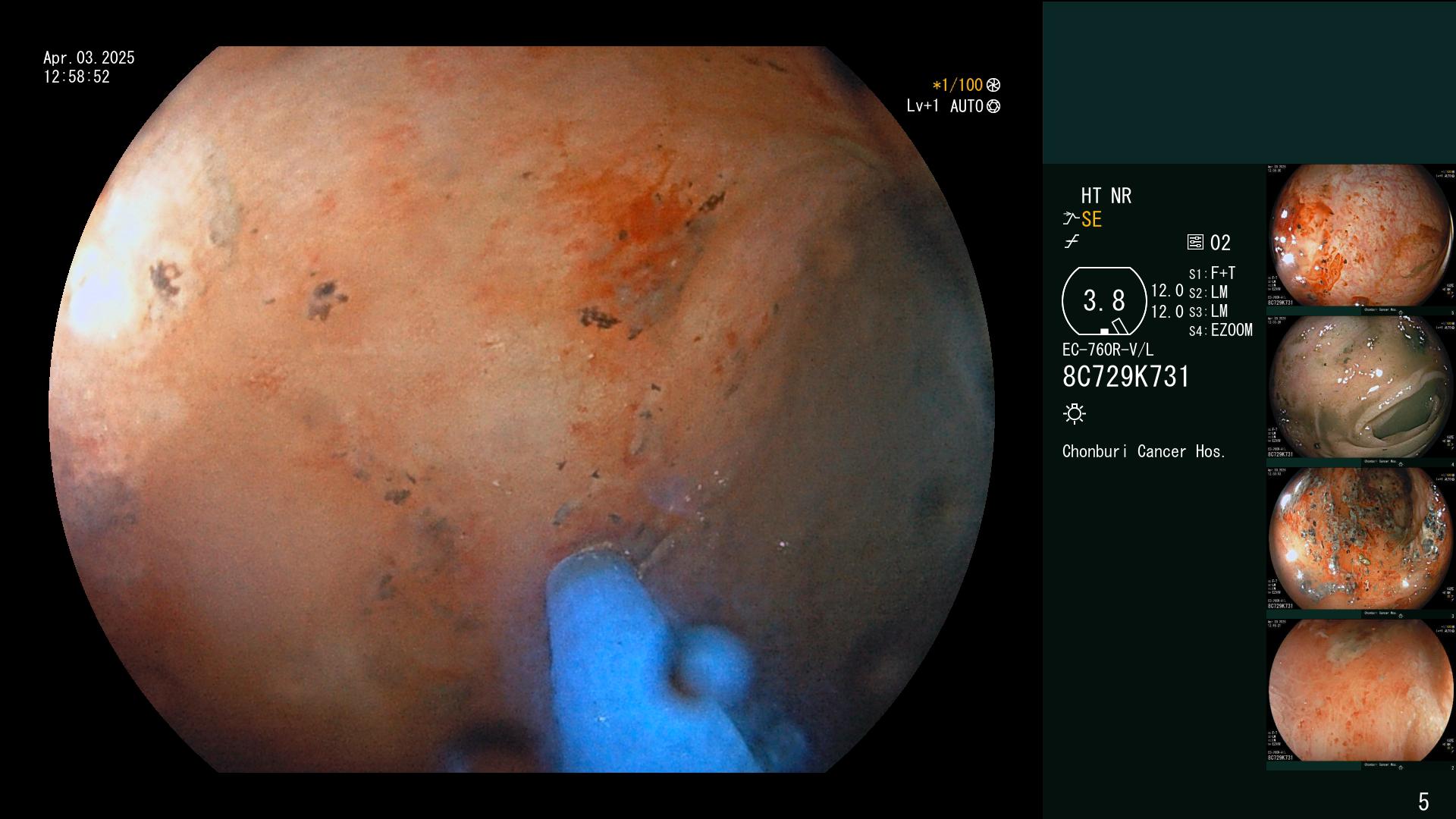
Task: Click the S3: LM switch assignment
Action: click(x=1208, y=312)
